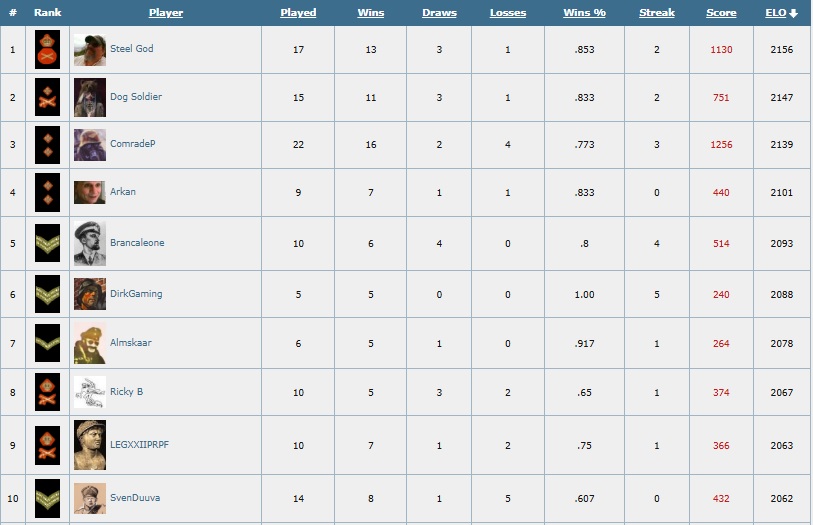This screenshot has height=525, width=813.
Task: Click the ELO sort arrow icon
Action: [794, 13]
